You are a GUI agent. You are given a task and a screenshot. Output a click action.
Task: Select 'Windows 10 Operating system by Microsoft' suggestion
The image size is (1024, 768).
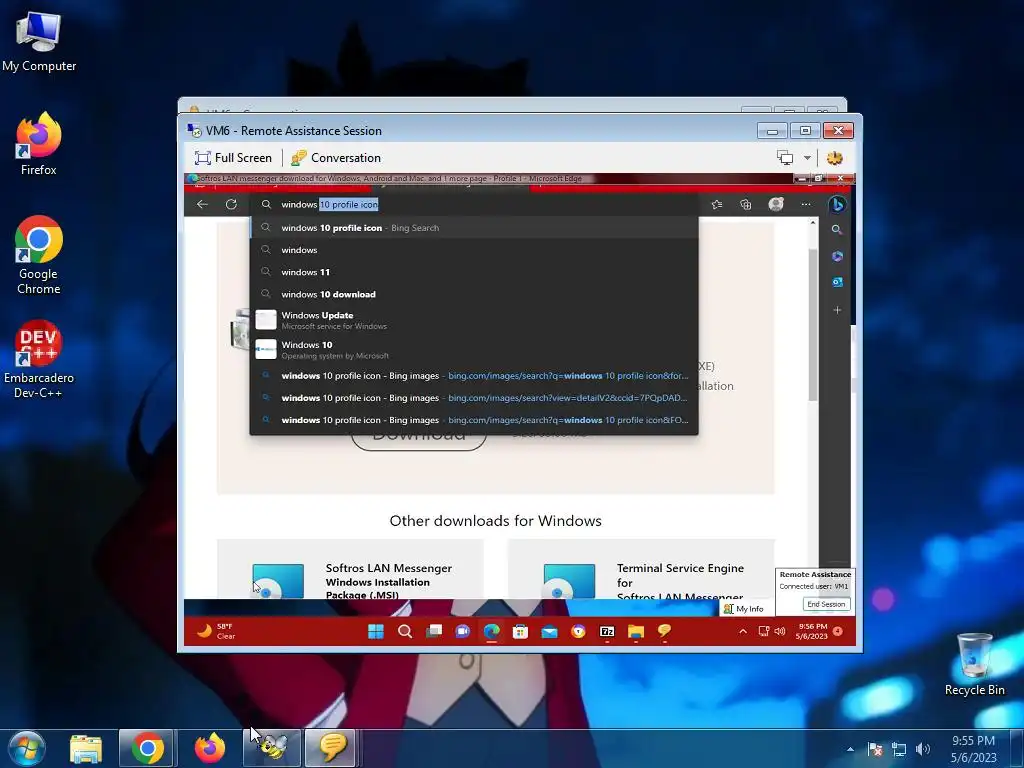(x=475, y=349)
